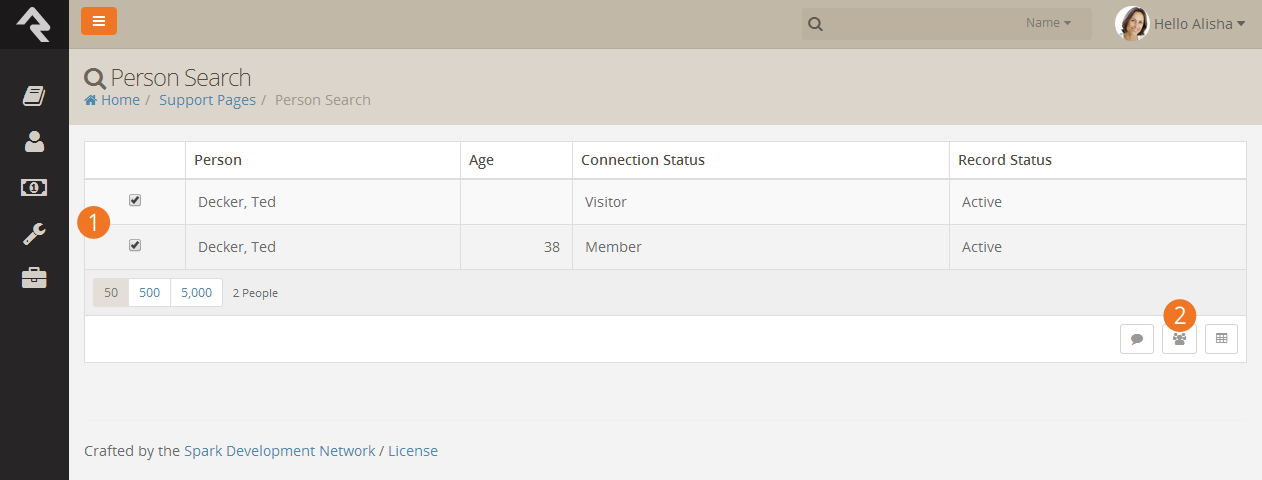Open Decker, Ted in the Visitor row
Viewport: 1262px width, 480px height.
pyautogui.click(x=237, y=202)
